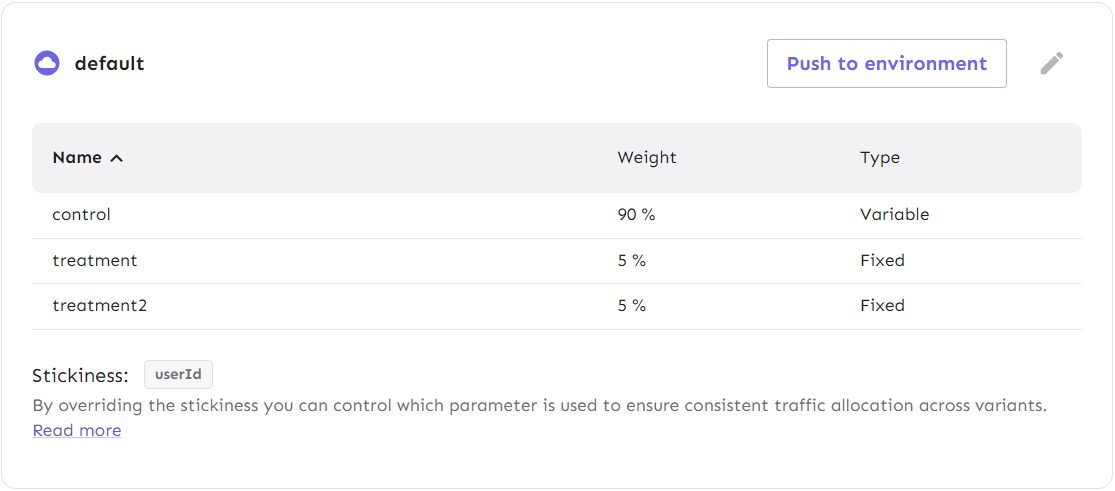1115x491 pixels.
Task: Click the treatment2 row 5 % weight
Action: click(631, 306)
